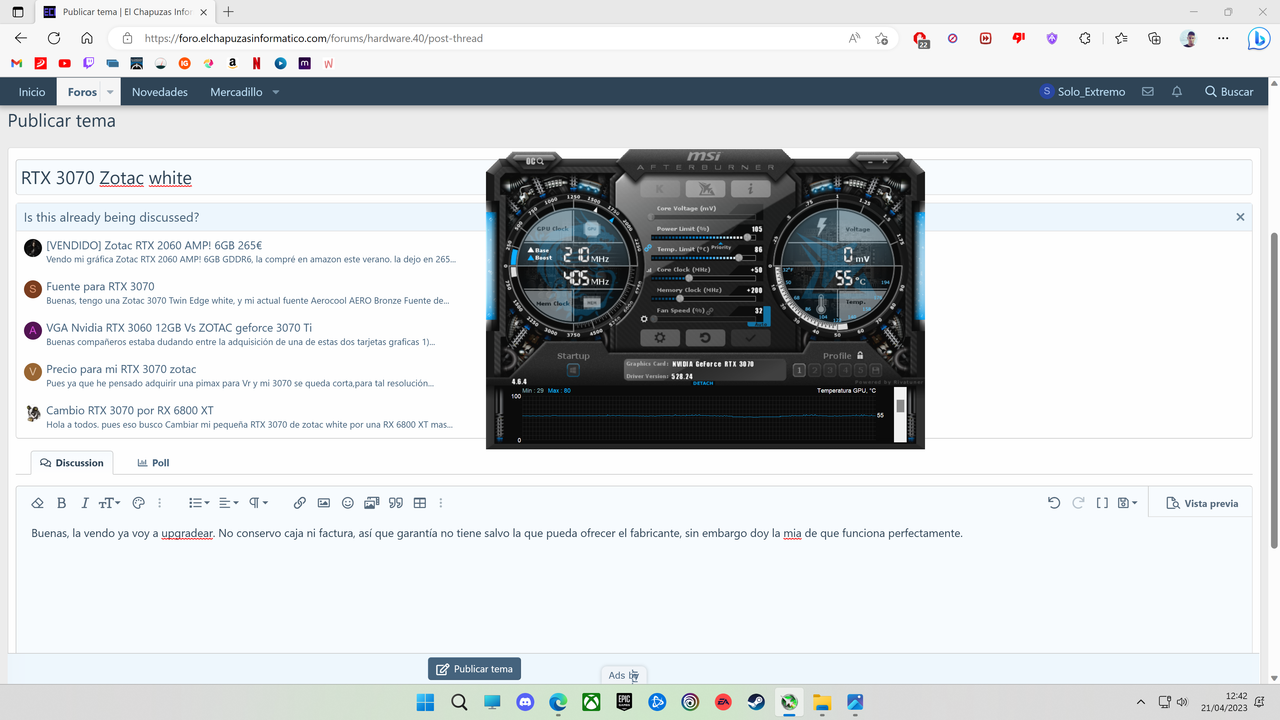Open Gmail bookmark in favorites bar
Viewport: 1280px width, 720px height.
16,63
